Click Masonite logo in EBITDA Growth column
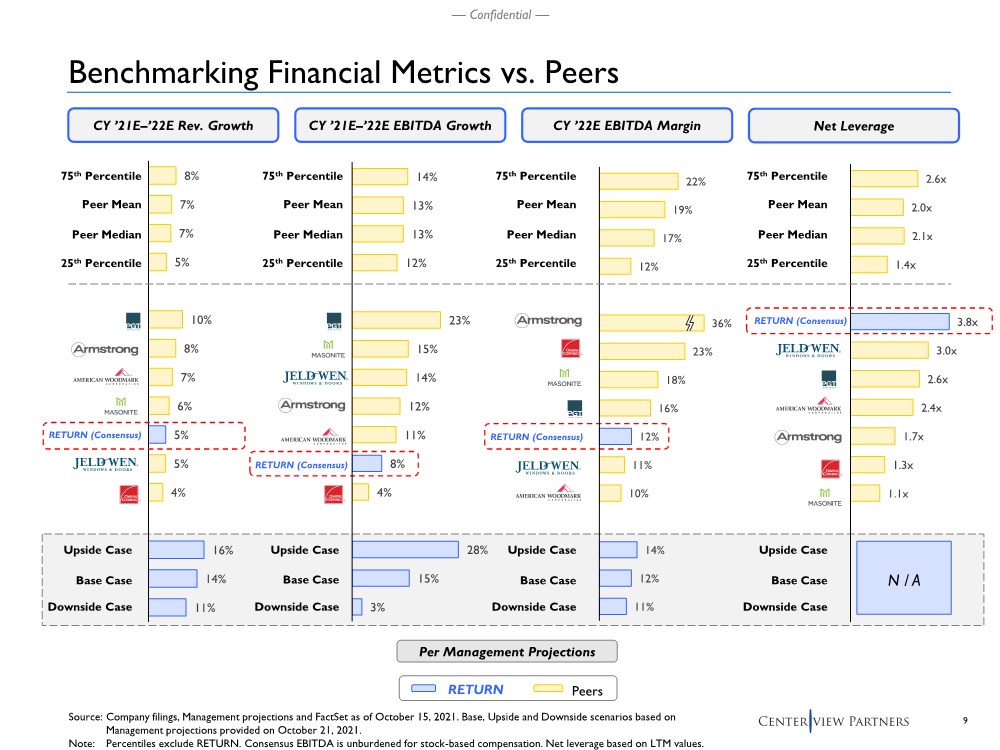Image resolution: width=1000 pixels, height=750 pixels. click(327, 350)
